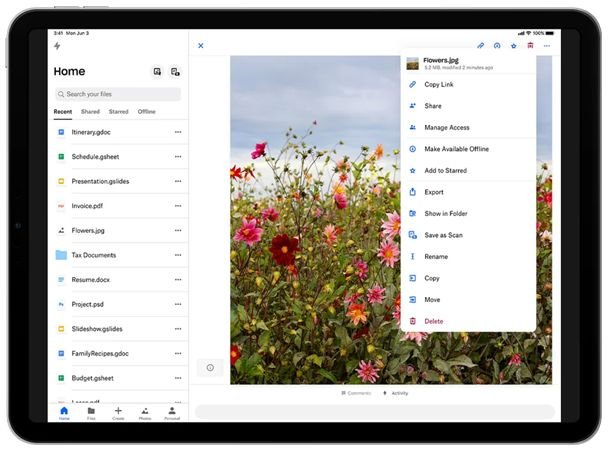
Task: Tap the Flowers.jpg image icon in list
Action: click(61, 230)
